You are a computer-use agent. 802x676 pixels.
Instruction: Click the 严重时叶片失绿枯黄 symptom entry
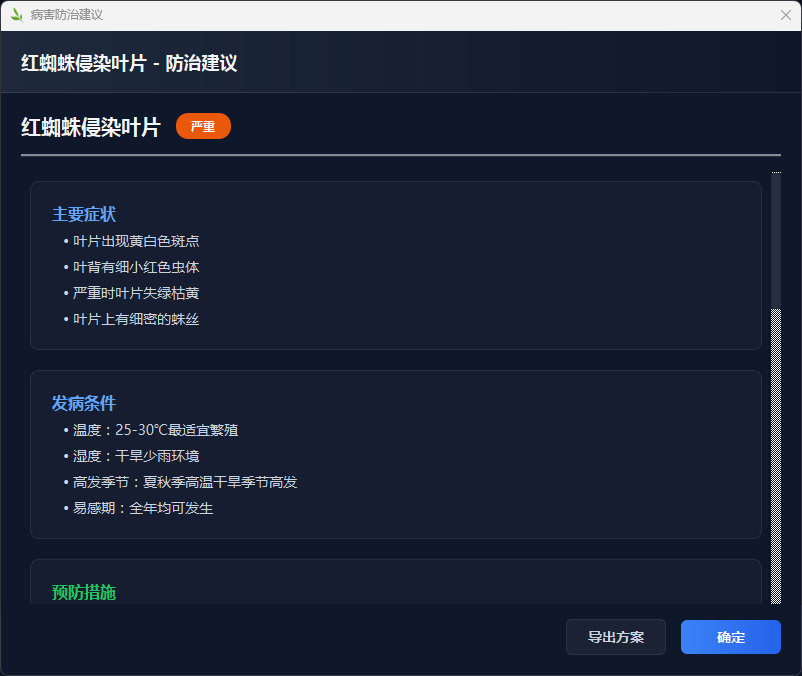tap(136, 293)
